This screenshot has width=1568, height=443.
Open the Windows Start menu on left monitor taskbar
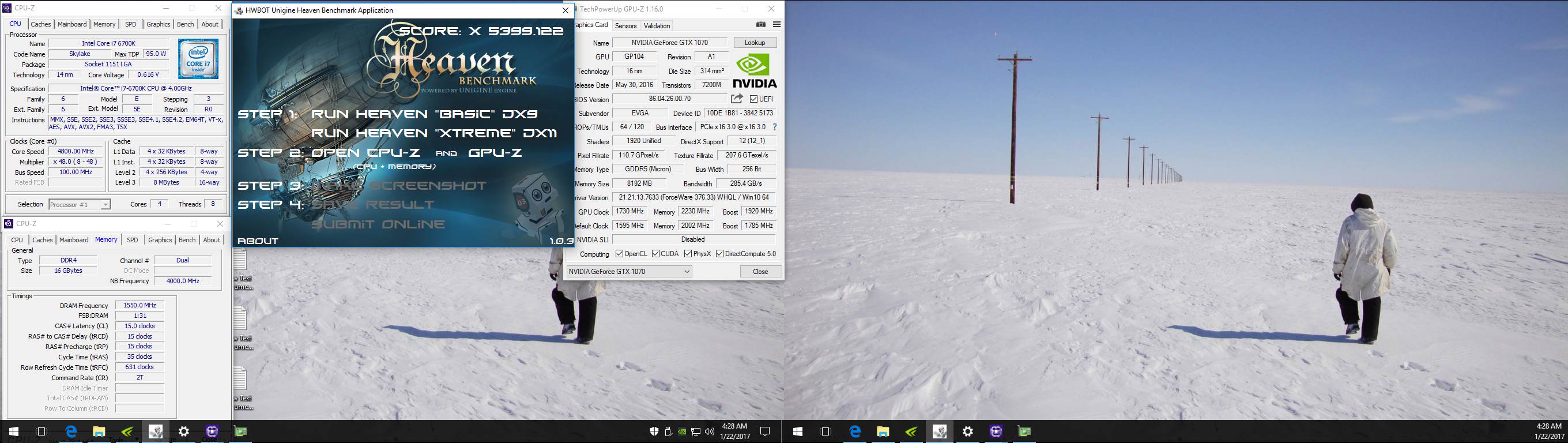point(13,431)
